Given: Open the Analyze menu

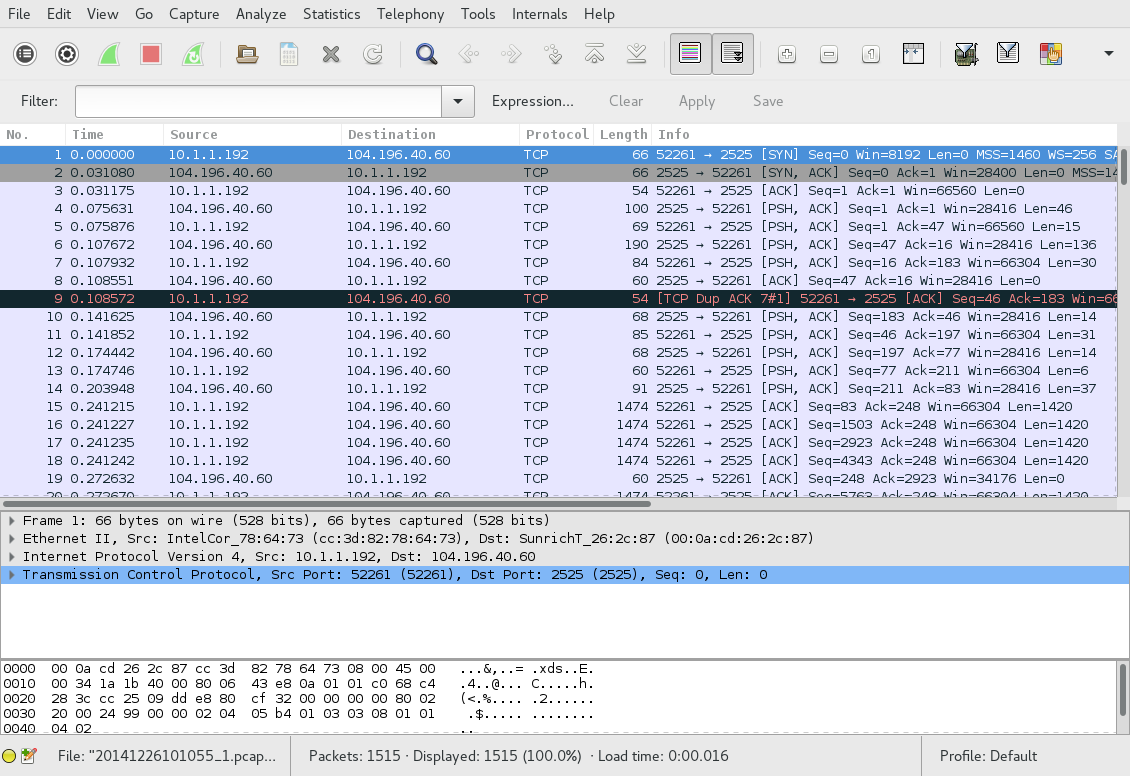Looking at the screenshot, I should click(261, 14).
